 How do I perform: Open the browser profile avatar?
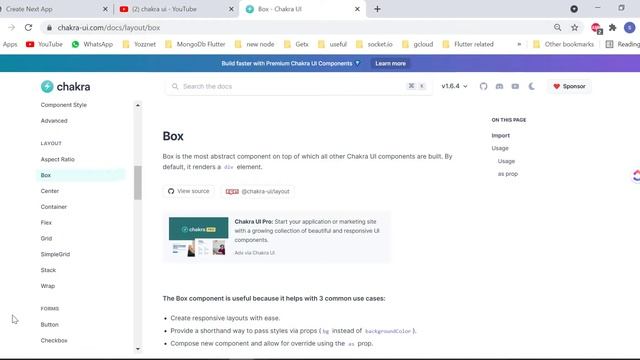tap(629, 27)
